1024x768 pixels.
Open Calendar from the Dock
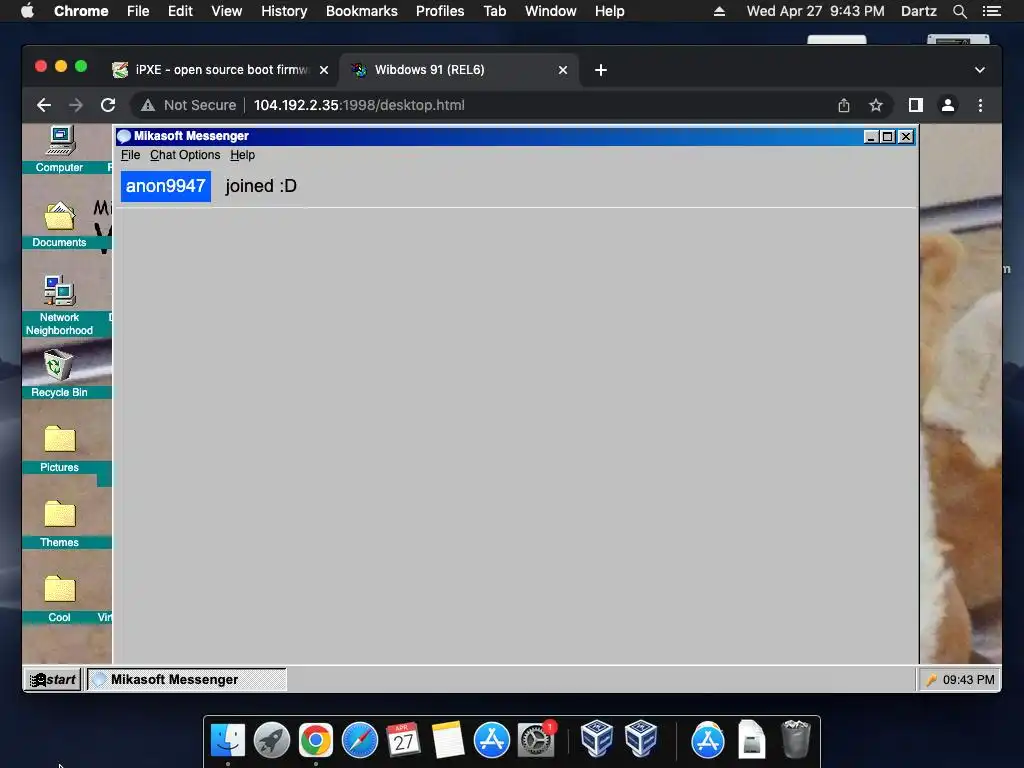[404, 741]
